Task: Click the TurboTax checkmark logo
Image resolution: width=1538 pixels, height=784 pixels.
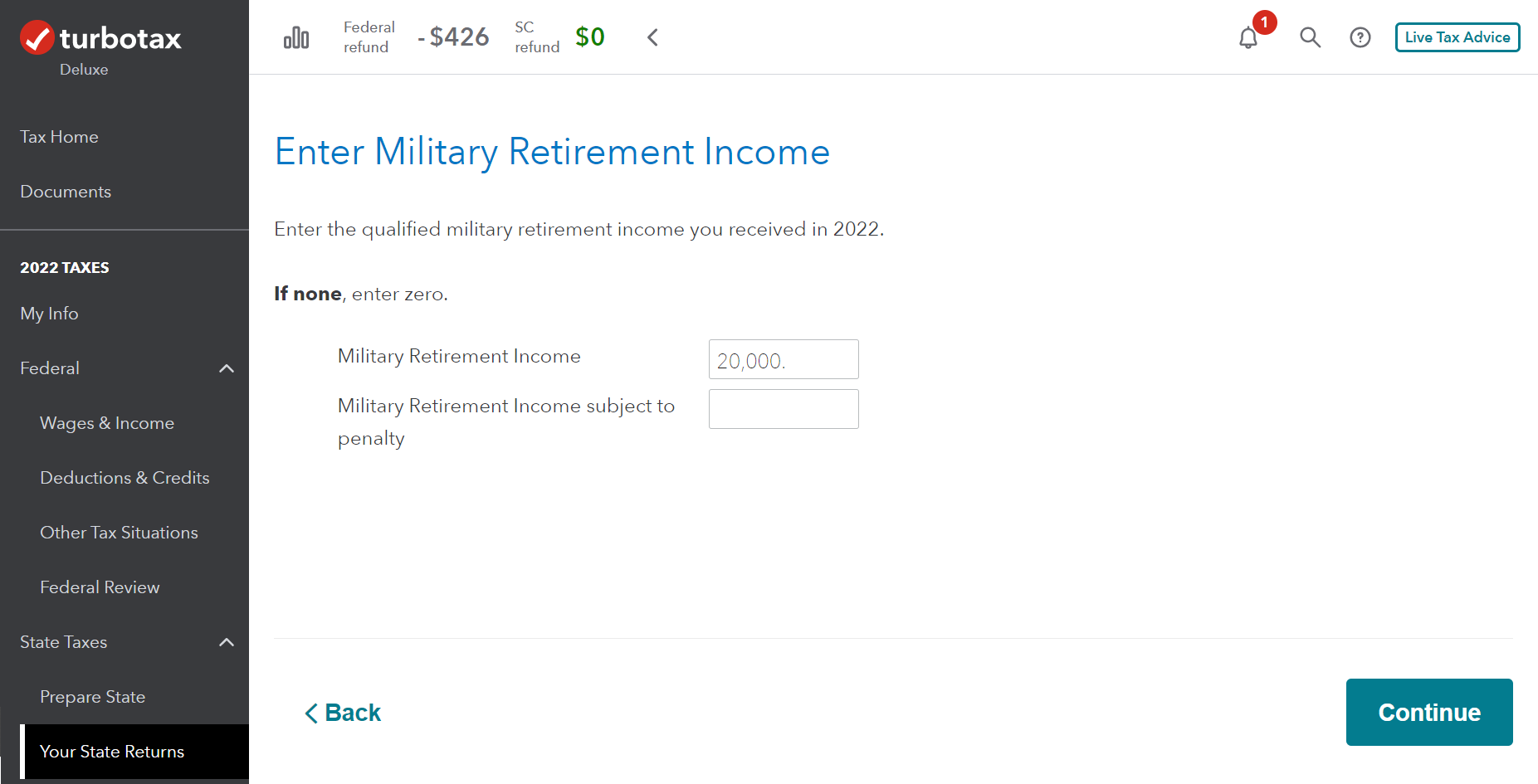Action: click(37, 37)
